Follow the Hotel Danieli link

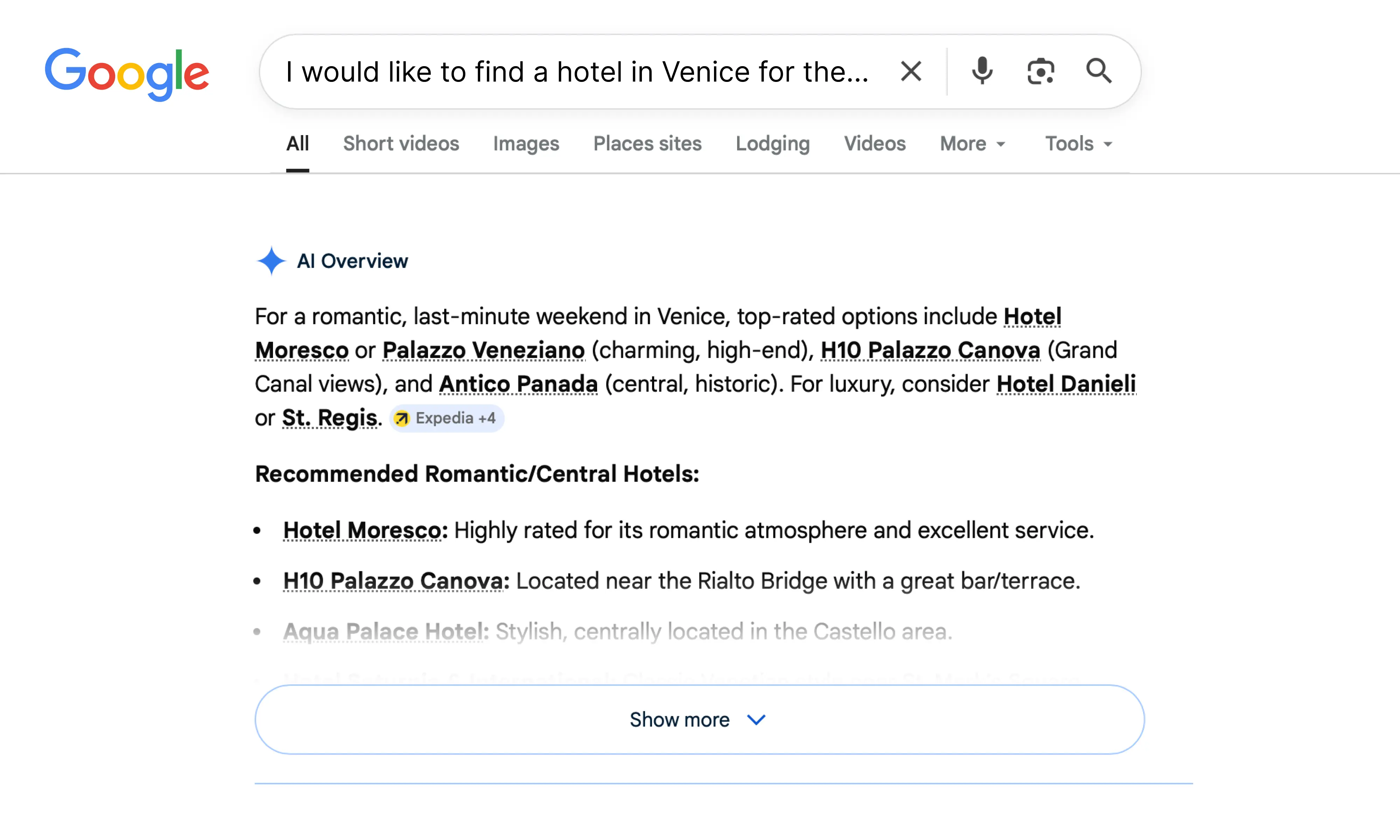point(1066,384)
